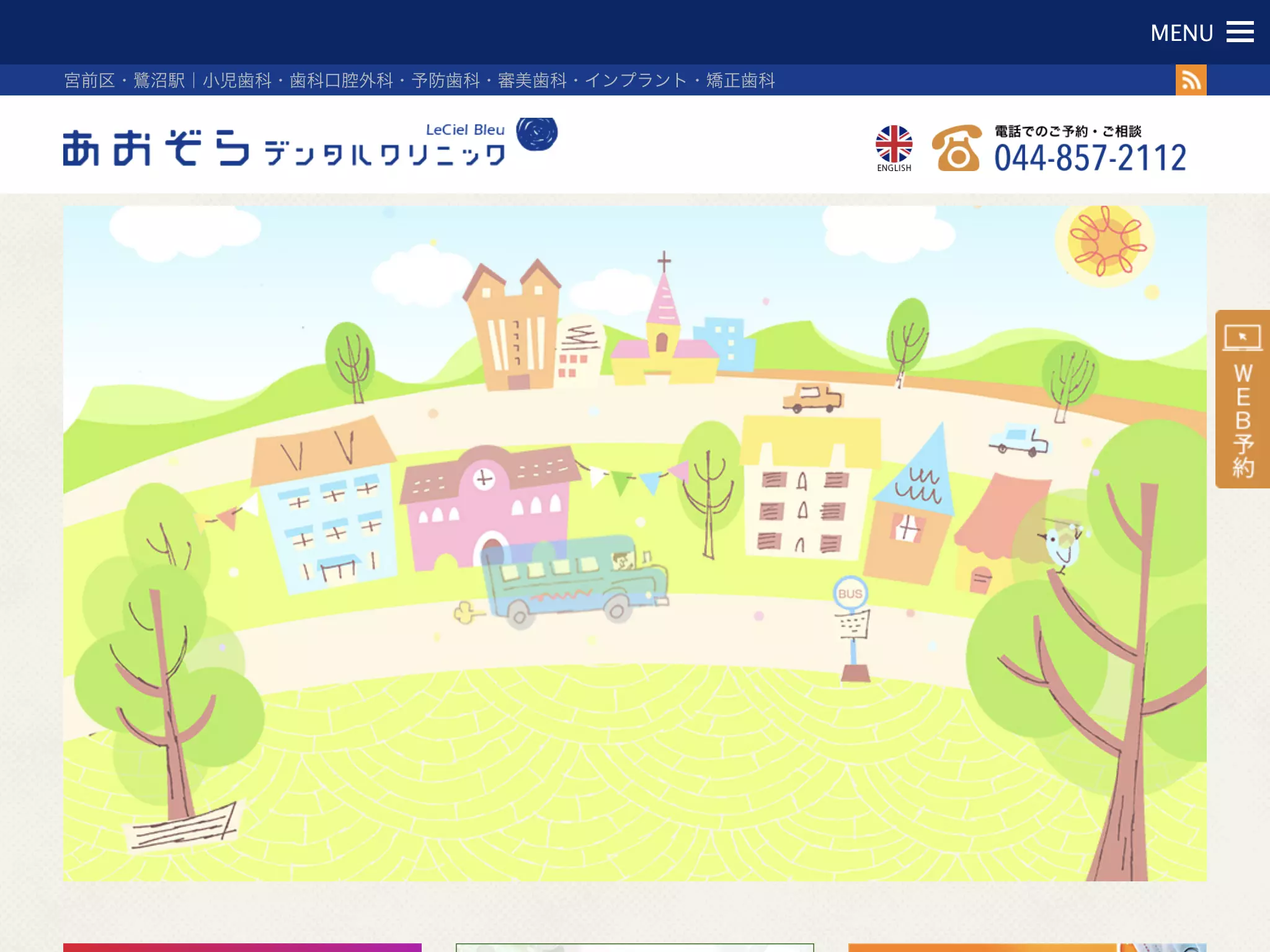
Task: Click the MENU text label
Action: click(x=1181, y=33)
